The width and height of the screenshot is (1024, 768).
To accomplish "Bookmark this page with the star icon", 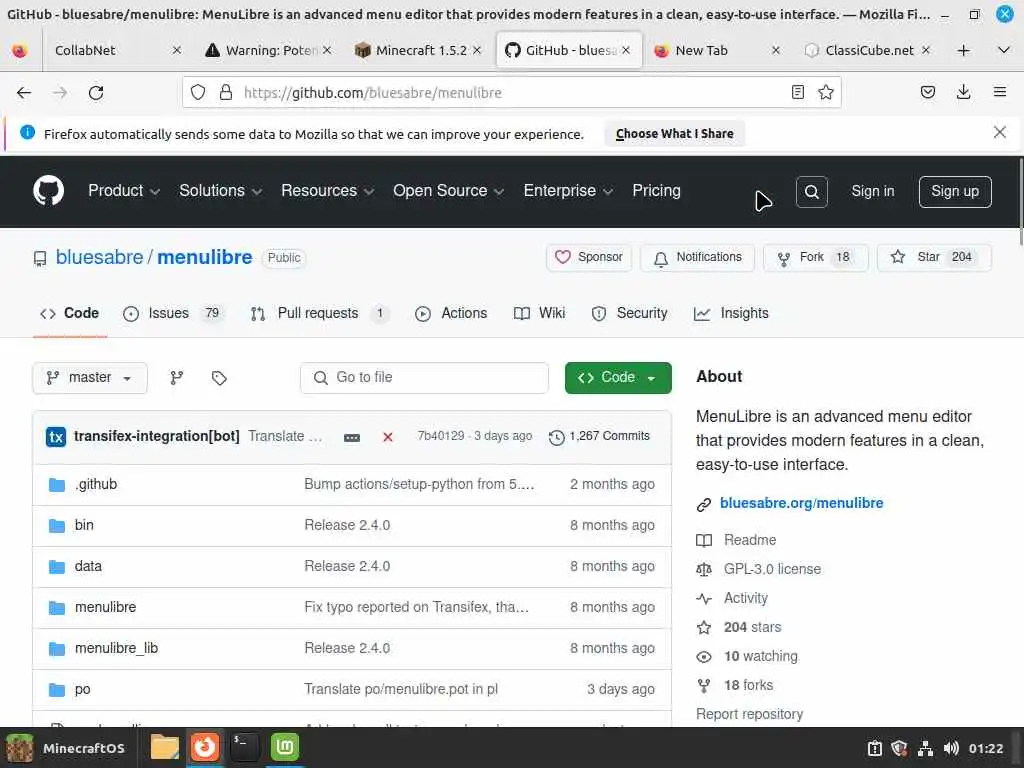I will tap(825, 92).
